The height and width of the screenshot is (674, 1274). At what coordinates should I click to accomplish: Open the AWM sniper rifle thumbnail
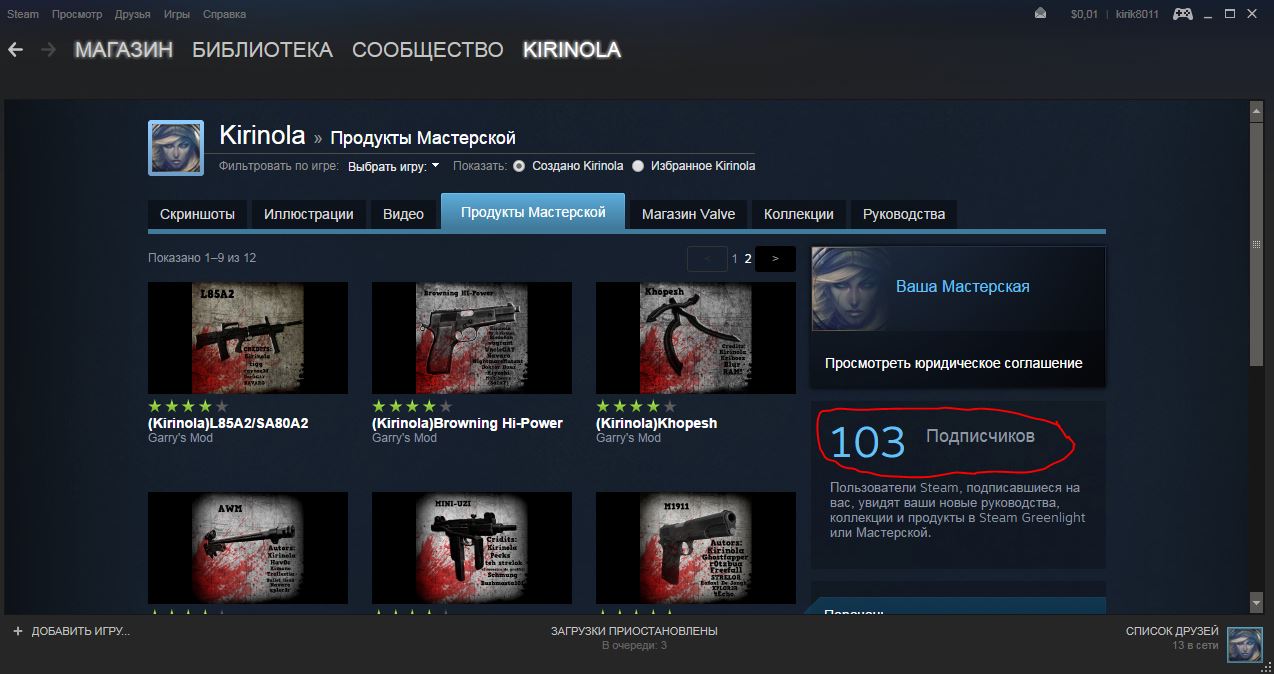248,548
